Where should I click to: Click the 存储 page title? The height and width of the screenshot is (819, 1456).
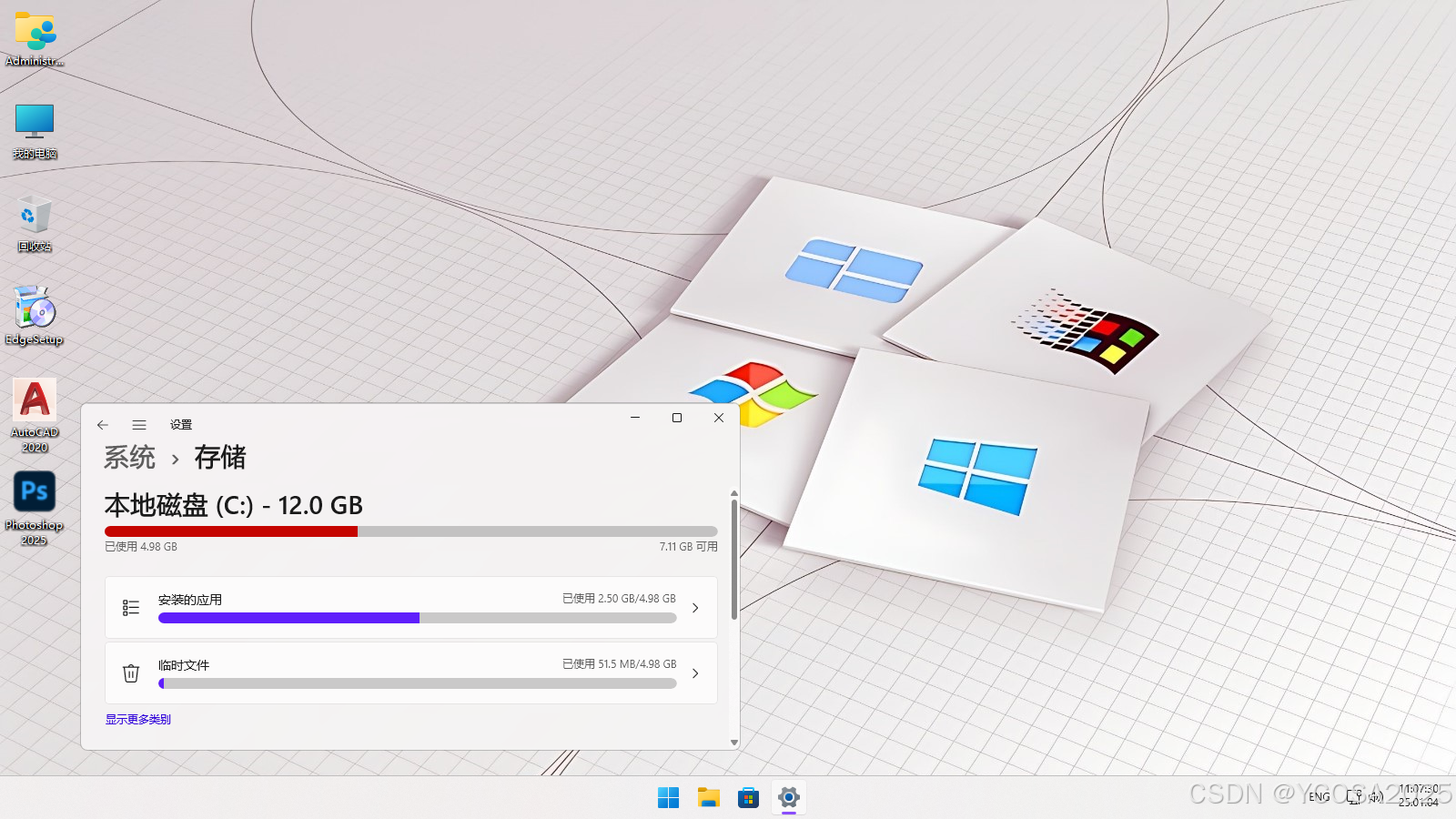click(220, 458)
